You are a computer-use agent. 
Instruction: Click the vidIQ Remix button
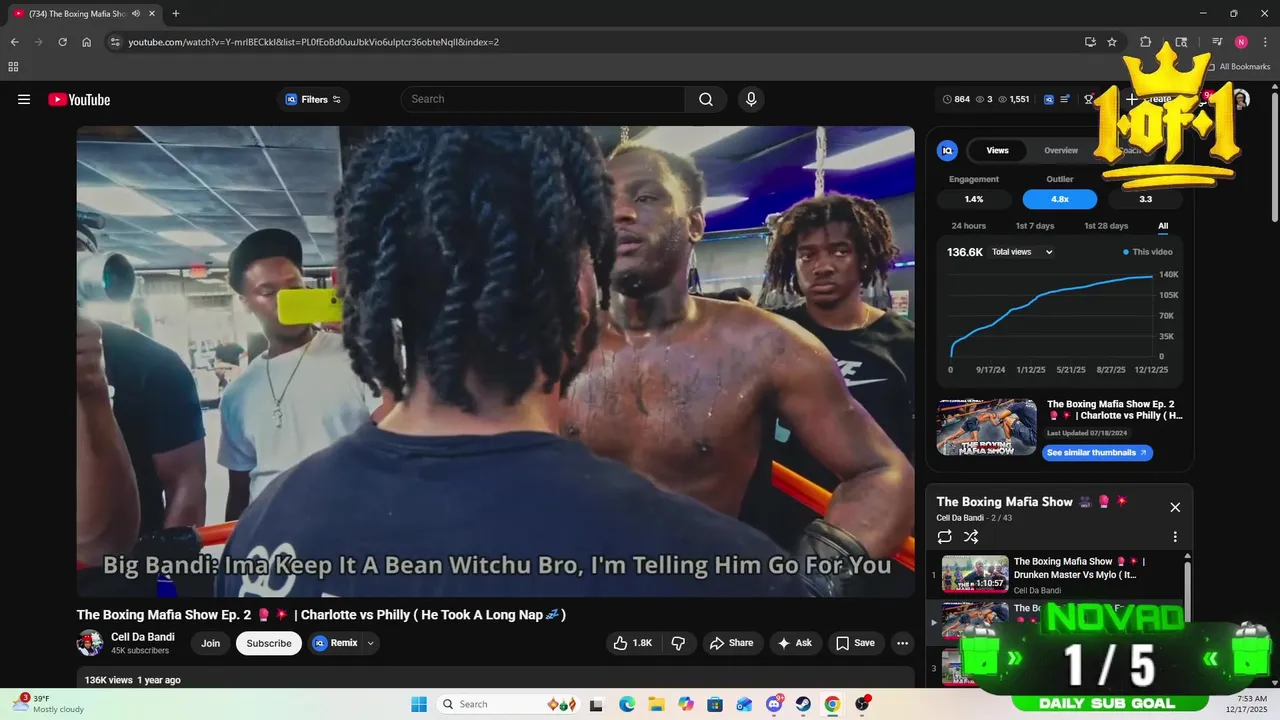tap(335, 643)
